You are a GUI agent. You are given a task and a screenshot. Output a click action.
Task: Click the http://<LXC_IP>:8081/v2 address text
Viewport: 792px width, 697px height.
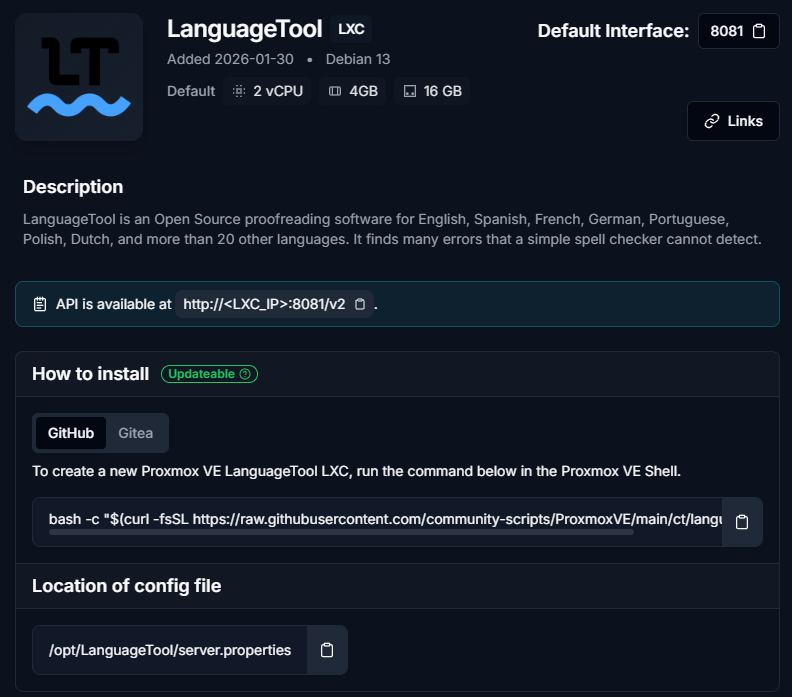(264, 304)
